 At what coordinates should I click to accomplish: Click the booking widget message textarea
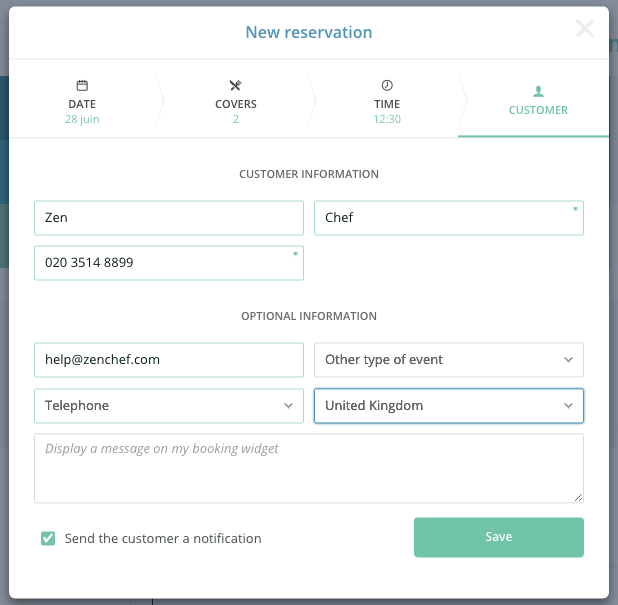(x=309, y=468)
